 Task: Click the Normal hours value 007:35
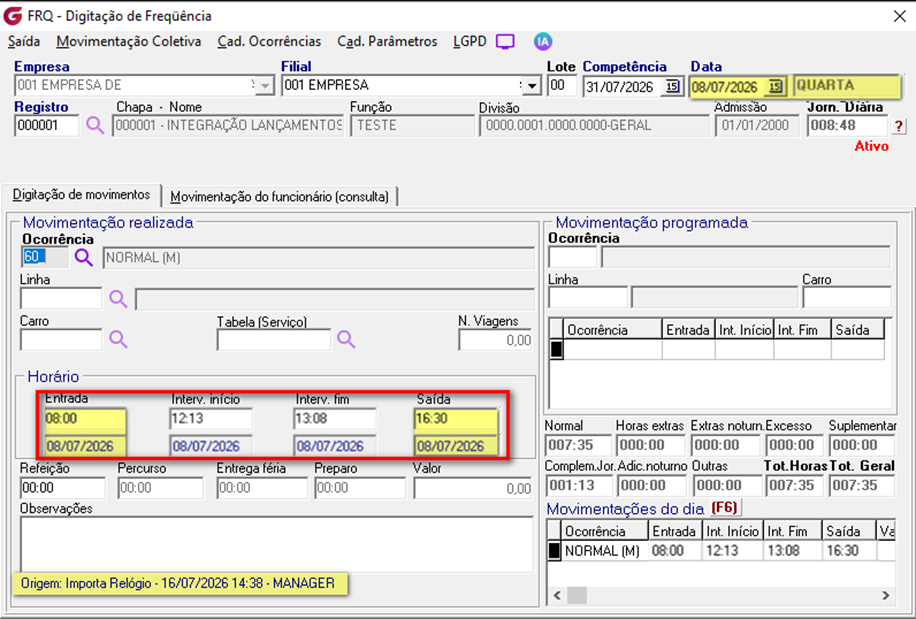tap(578, 445)
